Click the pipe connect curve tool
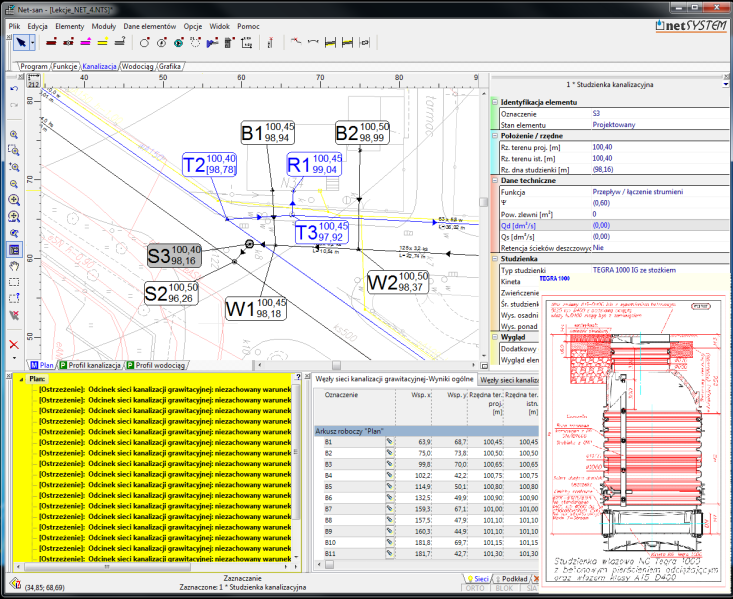733x599 pixels. [313, 43]
